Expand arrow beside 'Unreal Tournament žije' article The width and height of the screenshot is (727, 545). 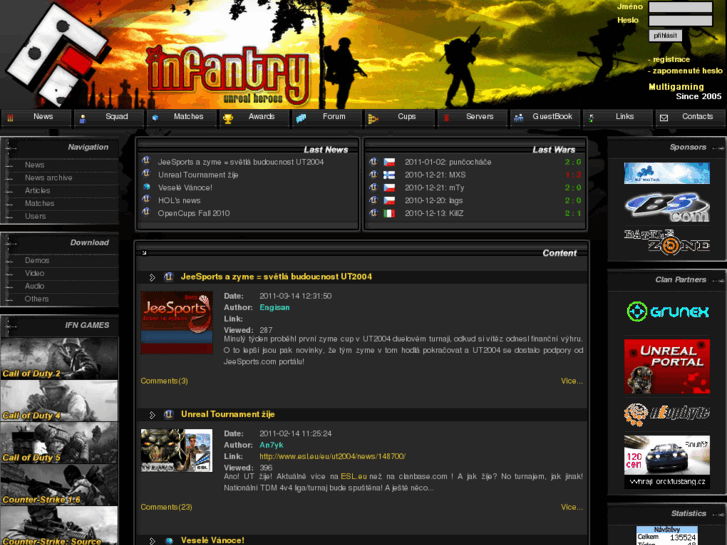pyautogui.click(x=152, y=415)
